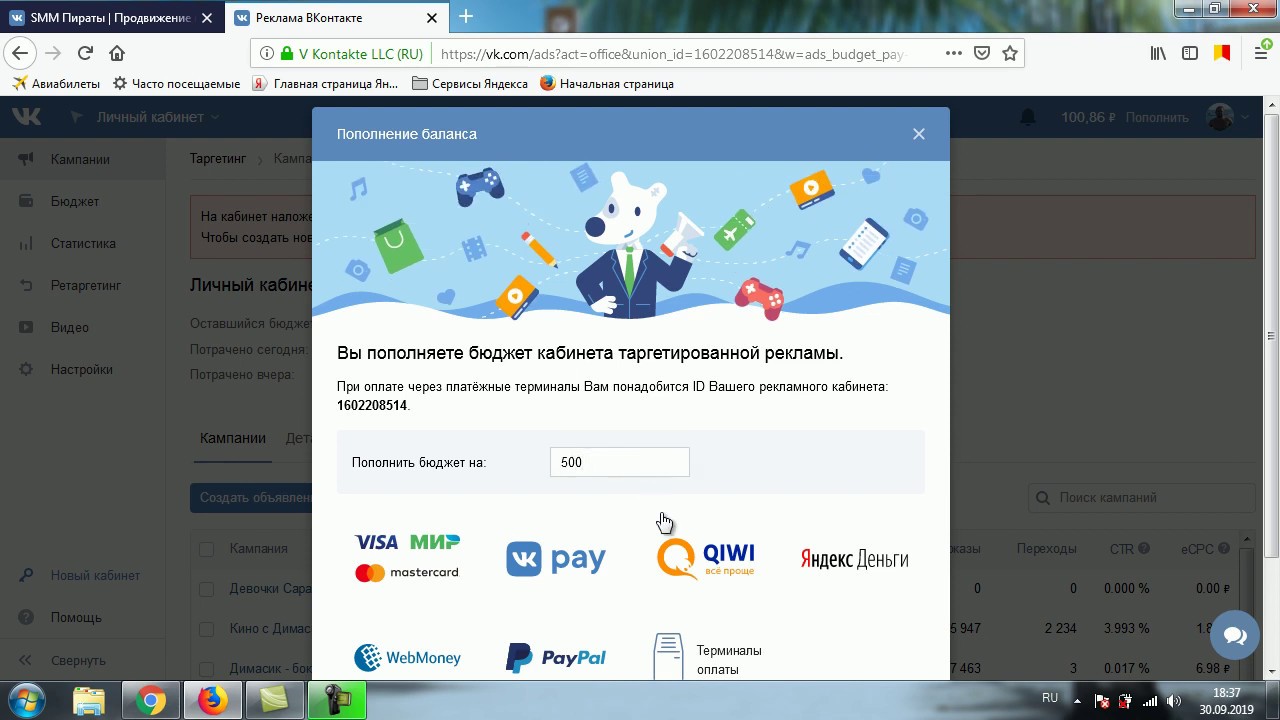Edit the top-up amount field
The width and height of the screenshot is (1280, 720).
pyautogui.click(x=619, y=462)
